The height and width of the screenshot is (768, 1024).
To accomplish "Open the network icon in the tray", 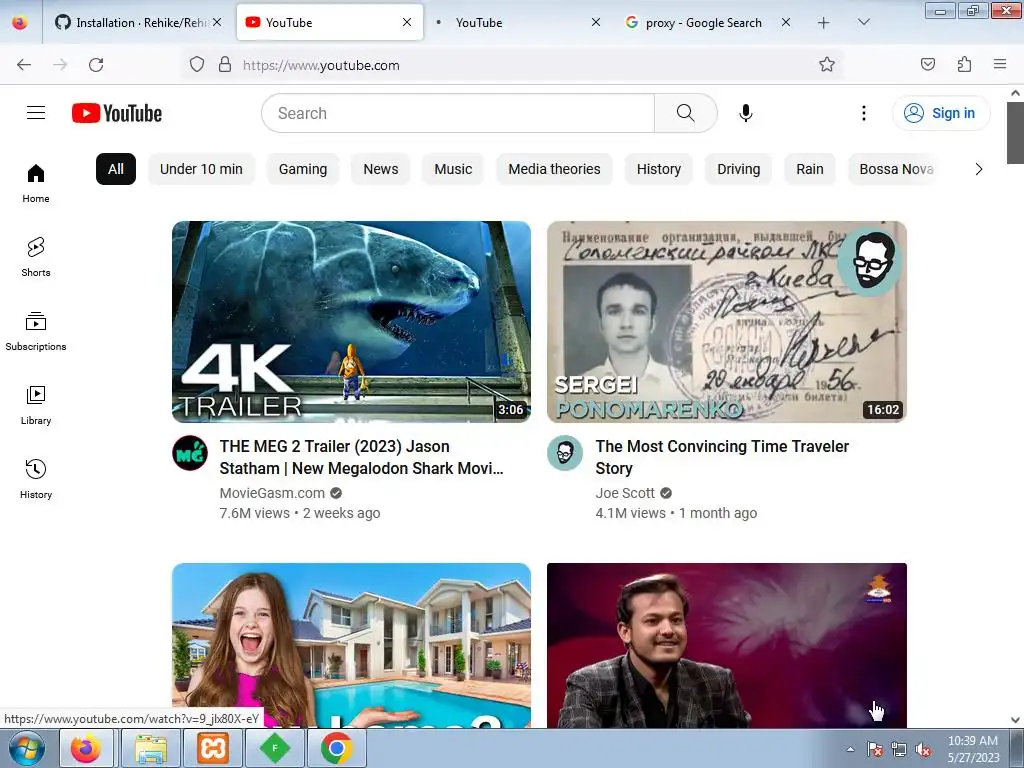I will click(x=899, y=749).
